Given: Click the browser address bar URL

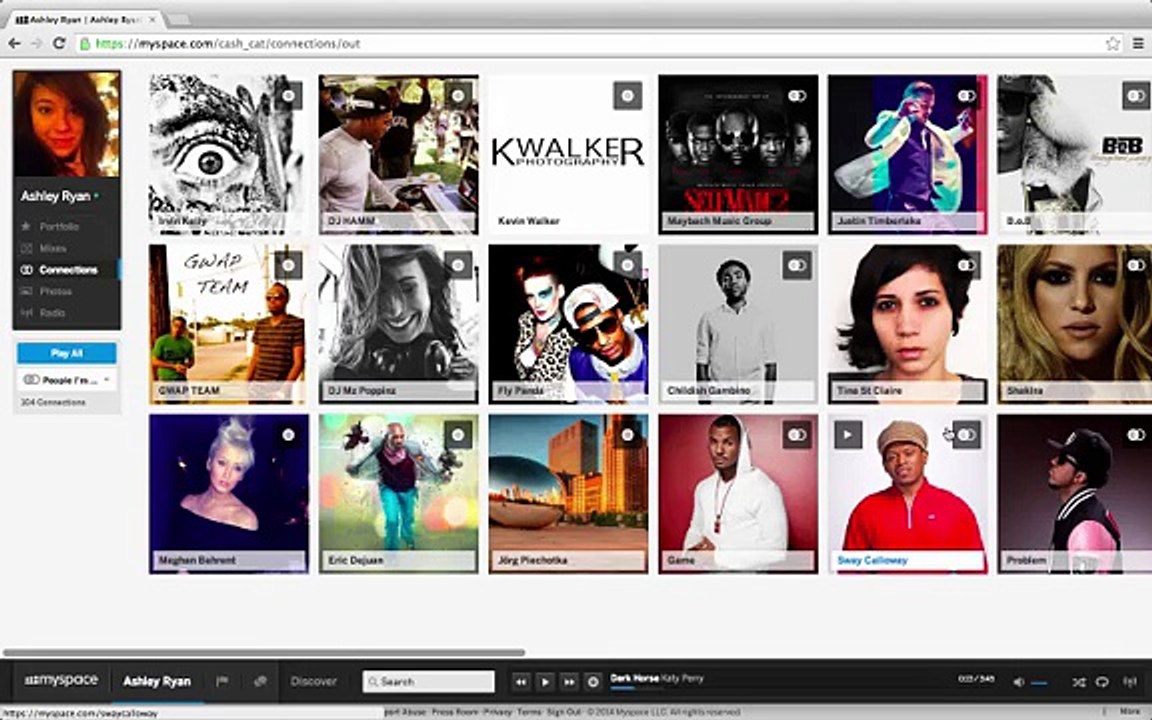Looking at the screenshot, I should click(228, 43).
